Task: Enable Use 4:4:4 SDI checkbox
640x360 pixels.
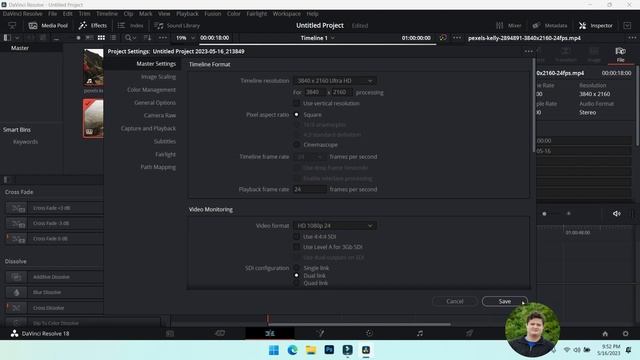Action: 296,236
